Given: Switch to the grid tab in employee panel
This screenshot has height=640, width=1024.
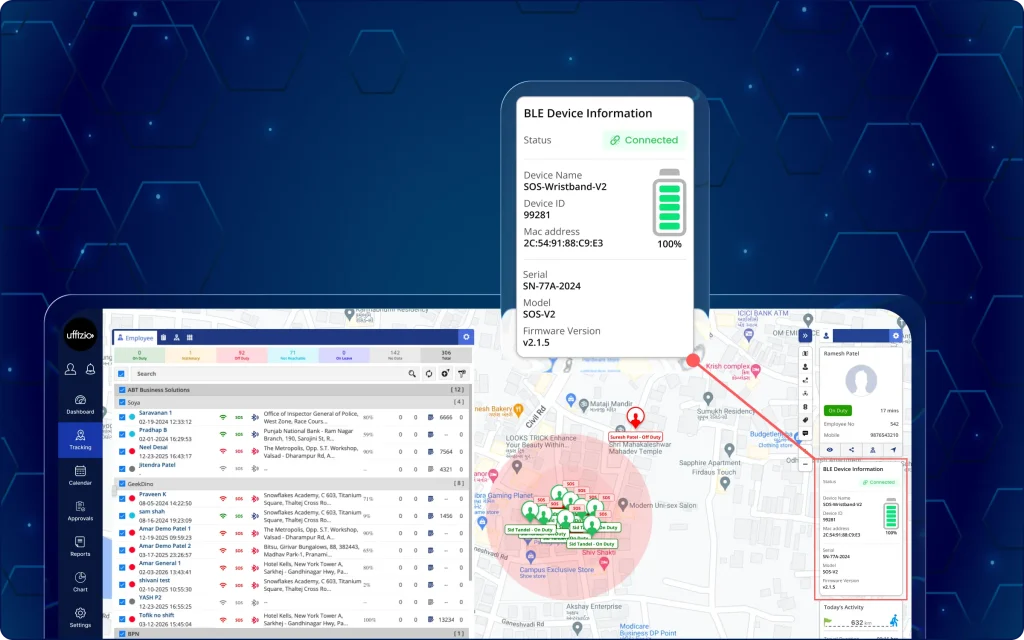Looking at the screenshot, I should coord(189,338).
